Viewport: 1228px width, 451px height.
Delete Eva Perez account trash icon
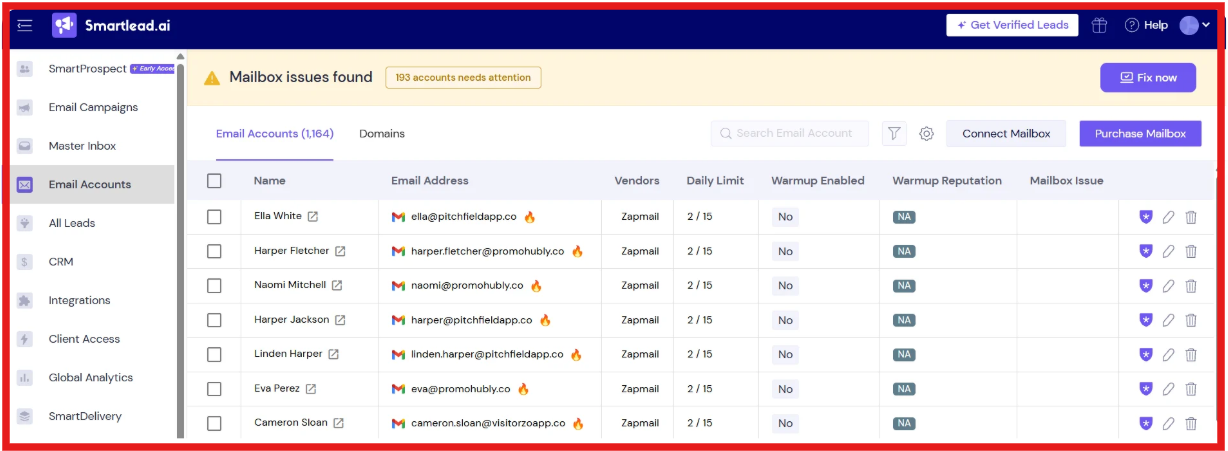[1191, 389]
